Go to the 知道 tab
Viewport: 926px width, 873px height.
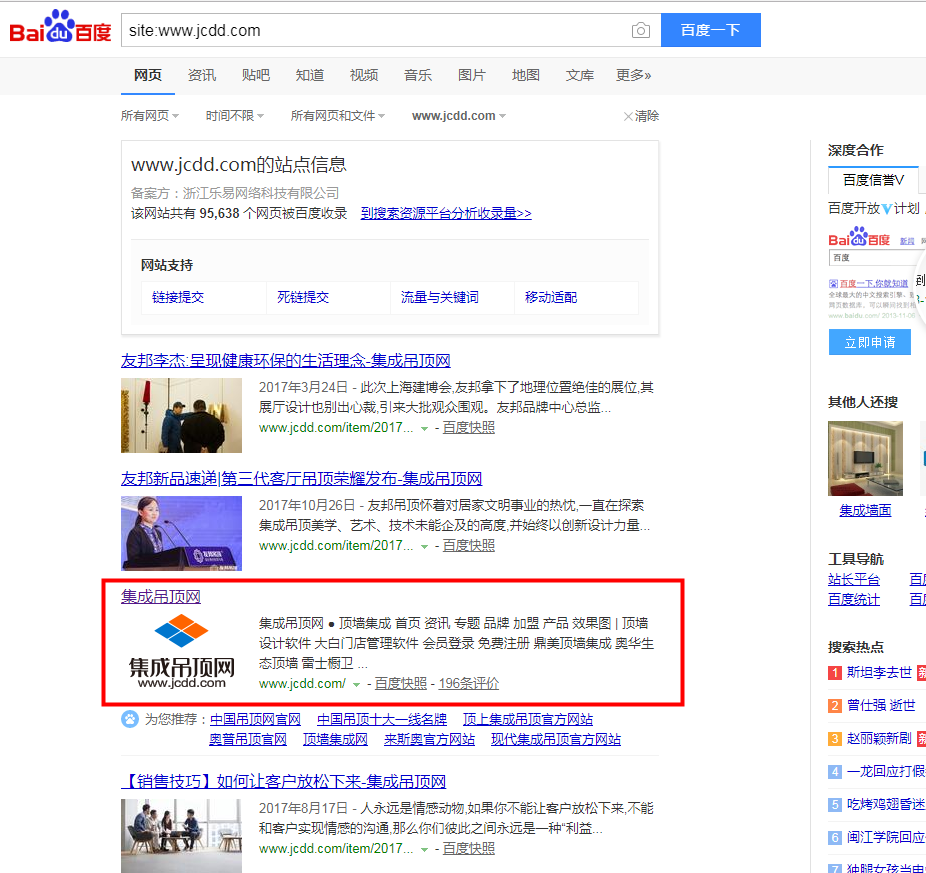click(310, 75)
